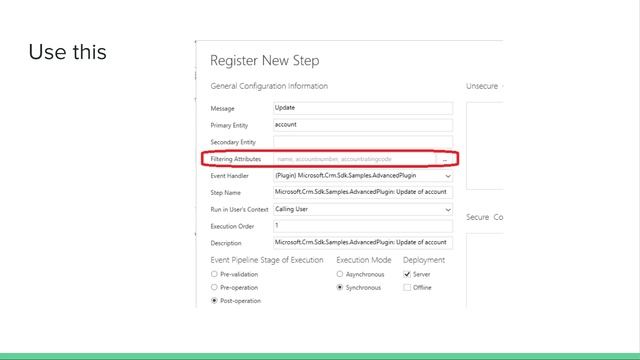This screenshot has height=360, width=640.
Task: Click inside the Filtering Attributes text box
Action: pos(355,159)
